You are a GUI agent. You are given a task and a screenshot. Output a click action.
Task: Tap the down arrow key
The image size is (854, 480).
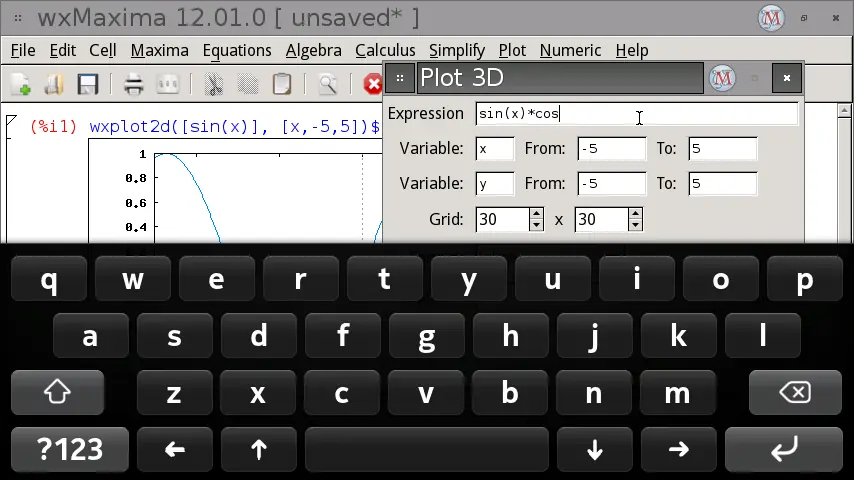click(595, 449)
